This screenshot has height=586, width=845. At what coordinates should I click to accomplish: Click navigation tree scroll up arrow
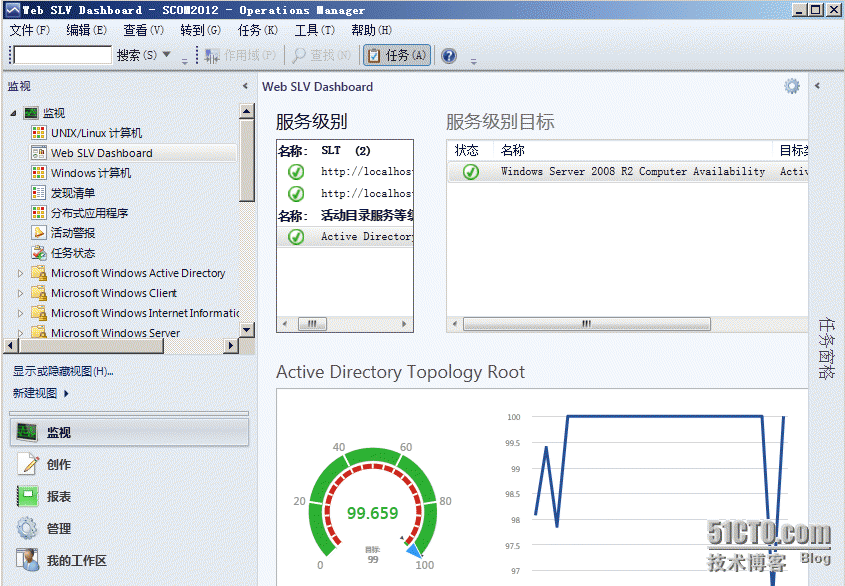coord(247,112)
